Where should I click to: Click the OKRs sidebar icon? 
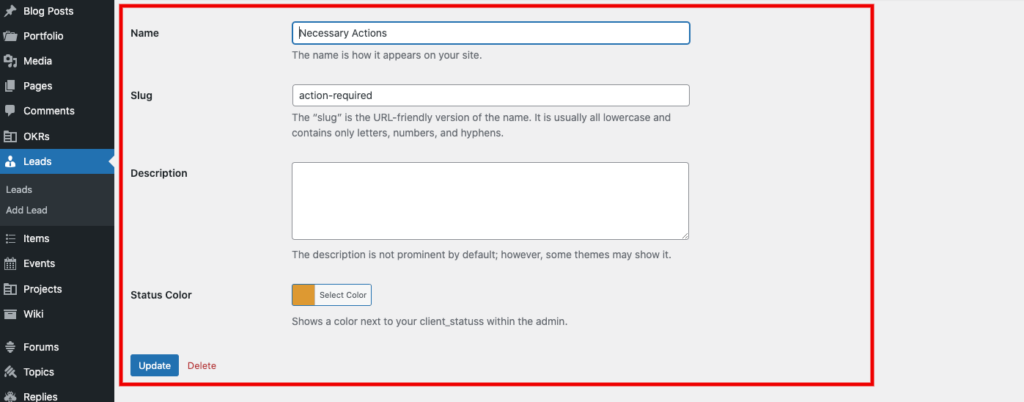(x=10, y=136)
